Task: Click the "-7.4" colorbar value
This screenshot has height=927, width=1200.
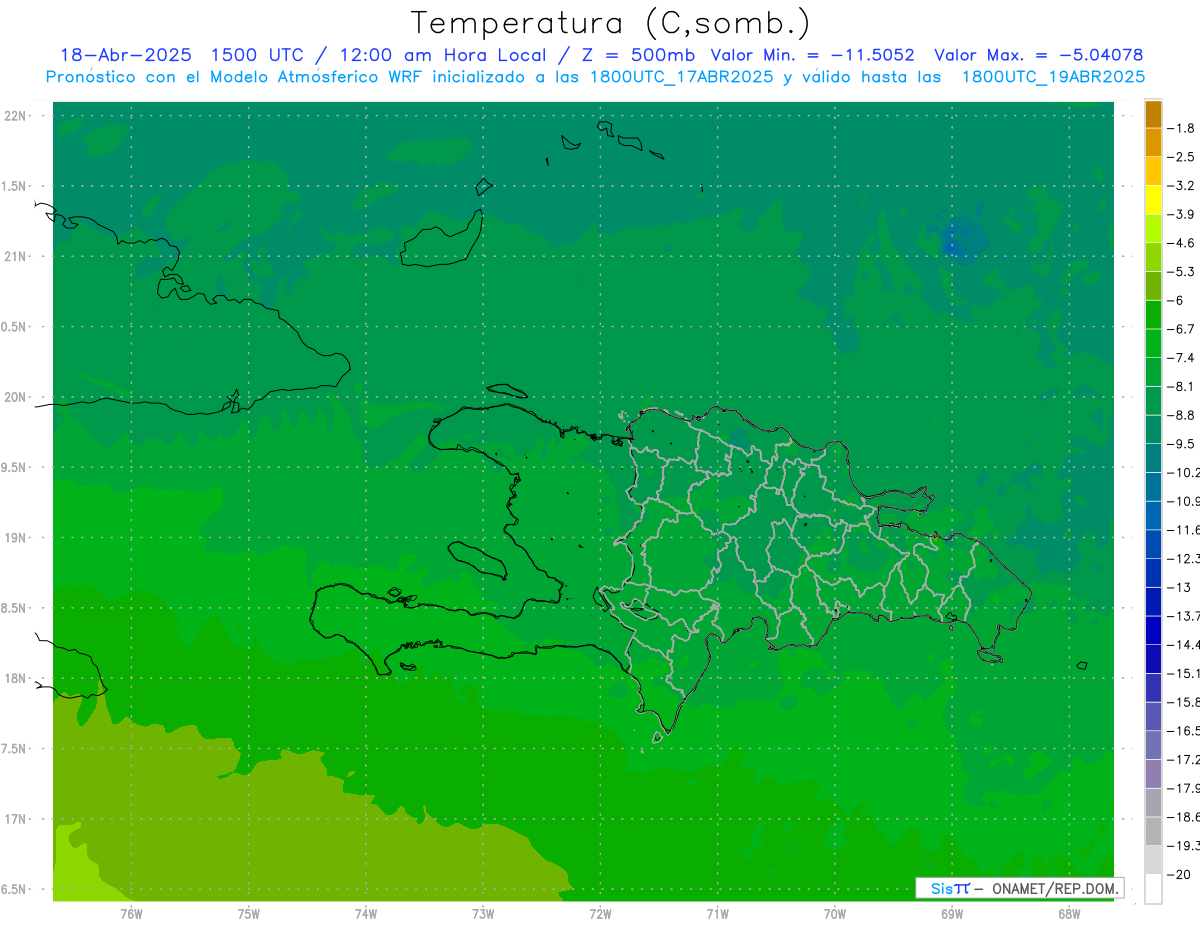Action: point(1181,358)
